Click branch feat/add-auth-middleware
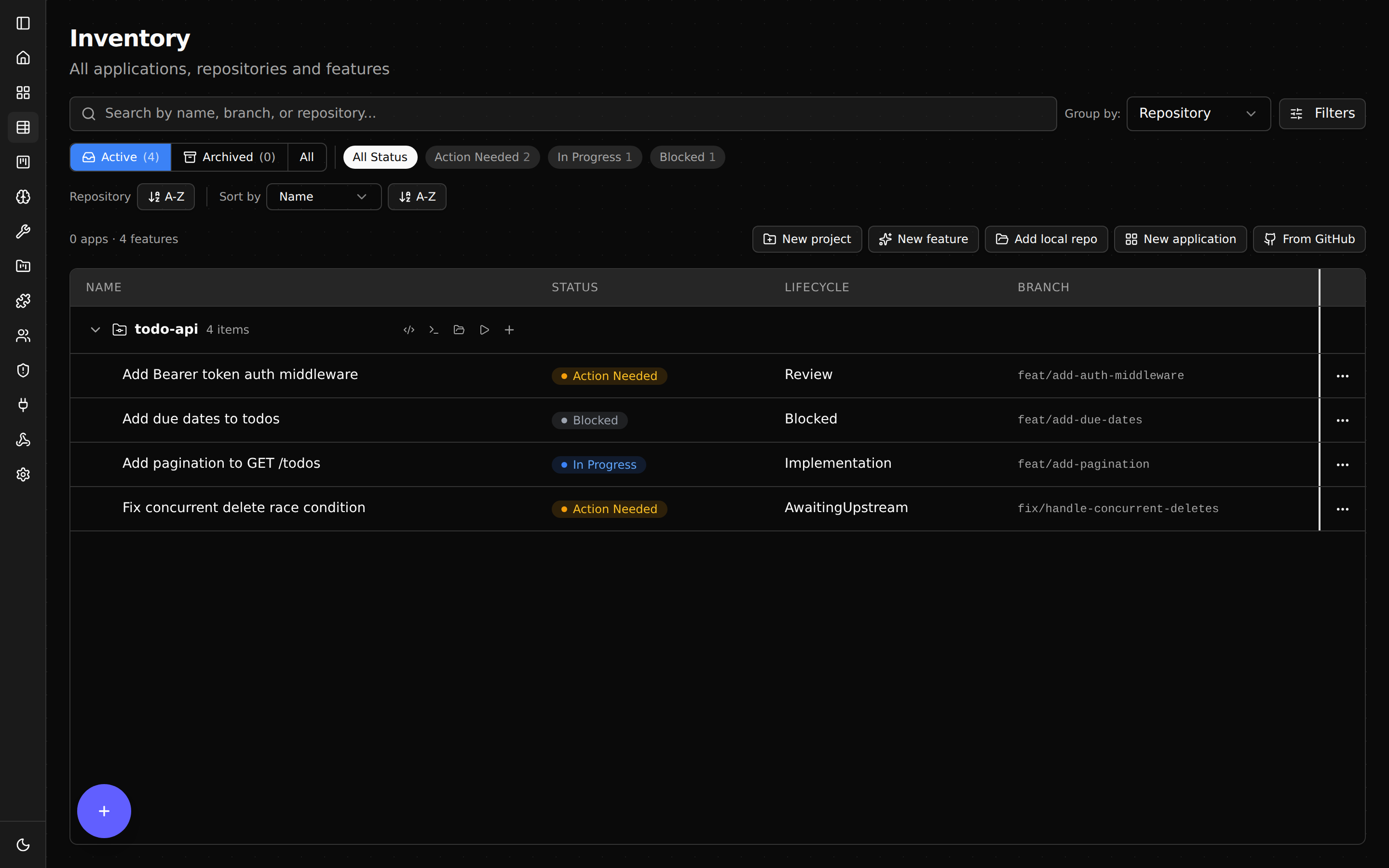1389x868 pixels. pyautogui.click(x=1100, y=376)
